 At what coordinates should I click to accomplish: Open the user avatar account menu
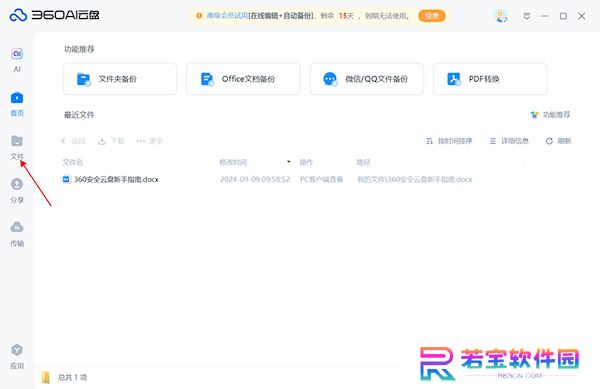pyautogui.click(x=501, y=16)
